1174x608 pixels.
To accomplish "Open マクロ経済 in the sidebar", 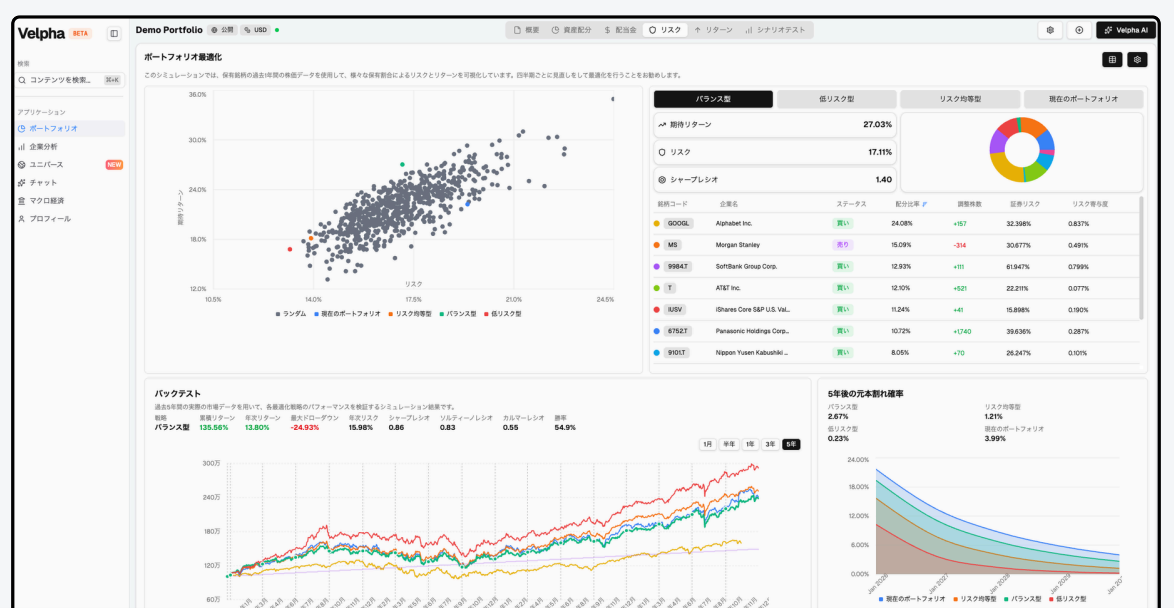I will tap(47, 200).
